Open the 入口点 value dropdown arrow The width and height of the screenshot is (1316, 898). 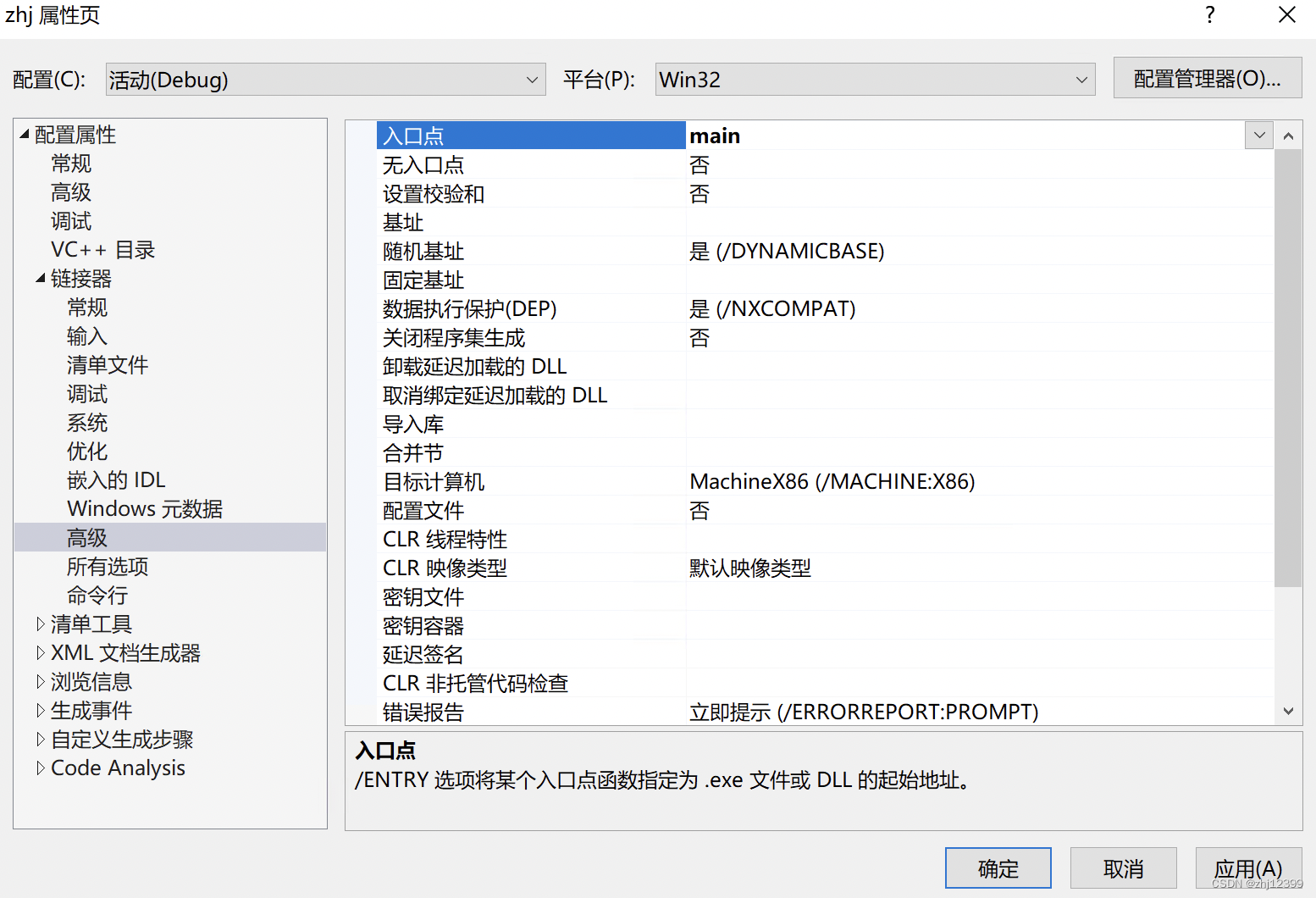click(1259, 135)
